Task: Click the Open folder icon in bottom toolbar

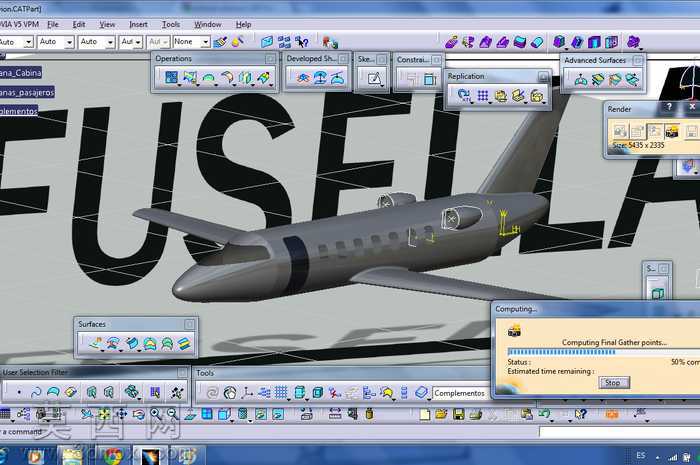Action: [441, 414]
